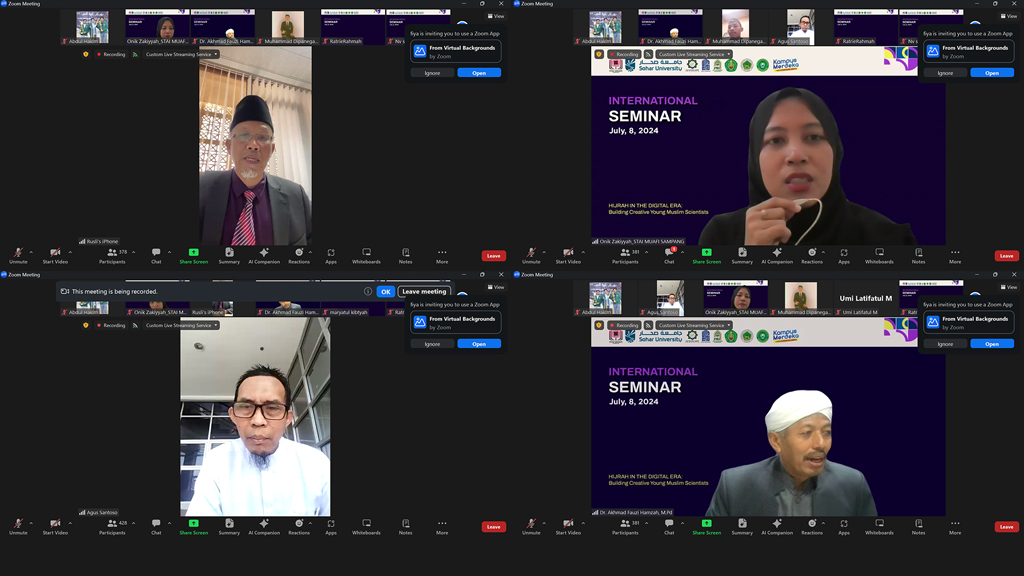Open the meeting Summary feature
The height and width of the screenshot is (576, 1024).
[x=230, y=252]
